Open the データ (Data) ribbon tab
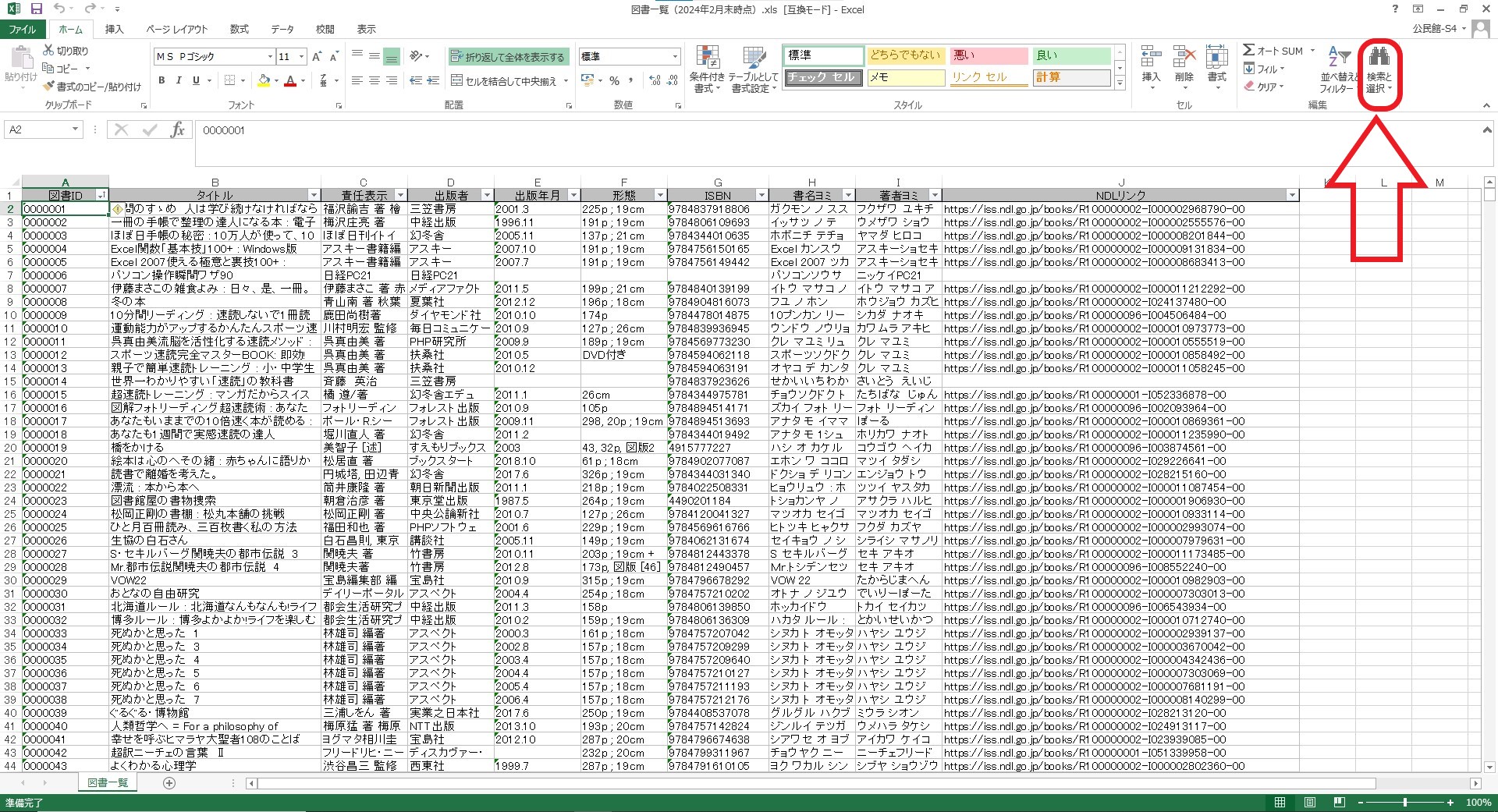1498x812 pixels. tap(282, 30)
